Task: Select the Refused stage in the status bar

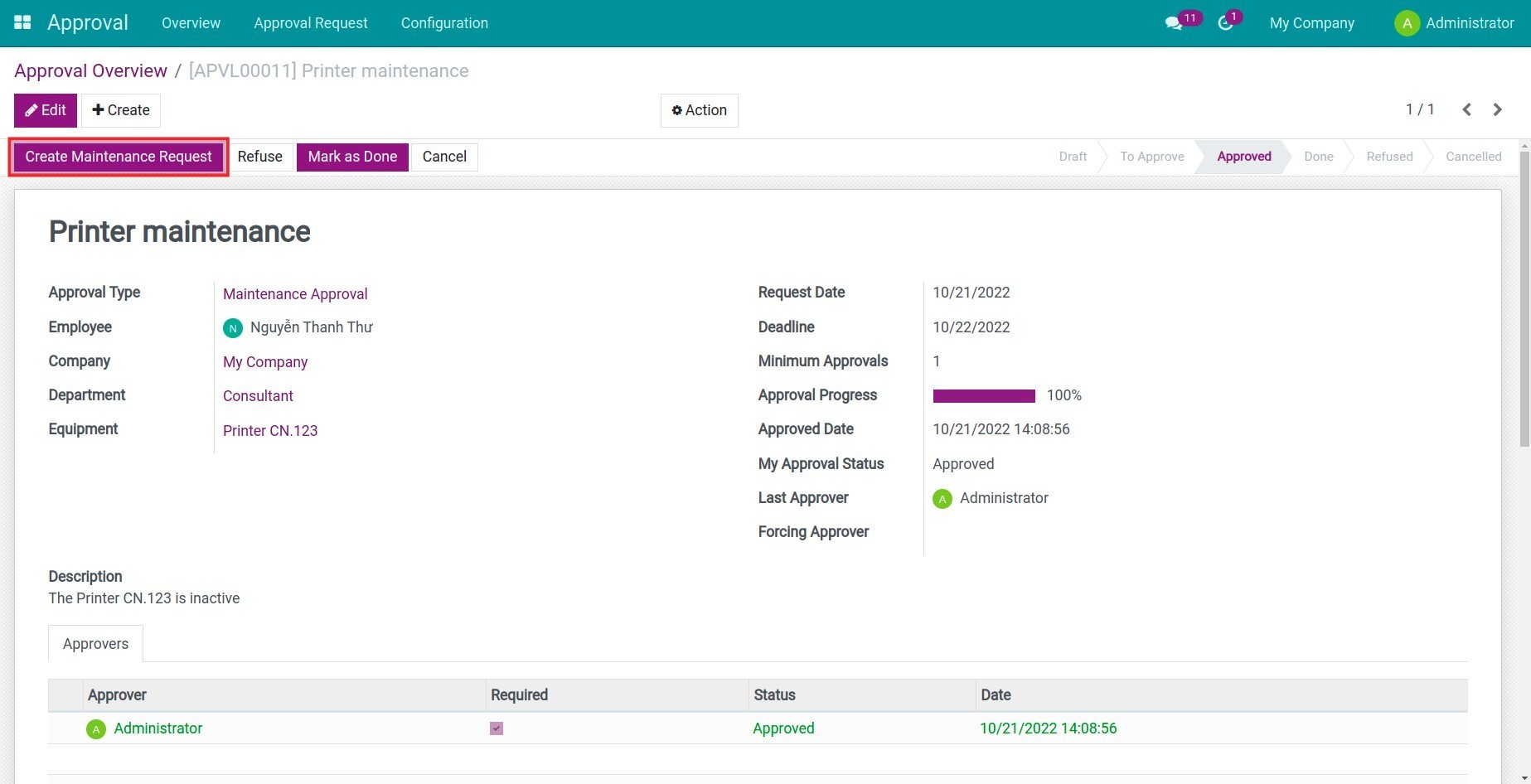Action: coord(1388,156)
